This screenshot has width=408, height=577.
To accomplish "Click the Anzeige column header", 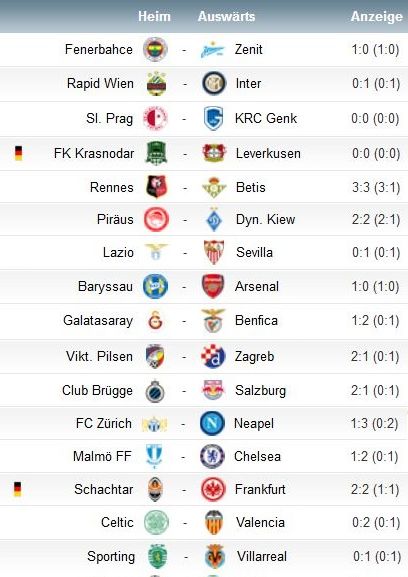I will pyautogui.click(x=377, y=17).
